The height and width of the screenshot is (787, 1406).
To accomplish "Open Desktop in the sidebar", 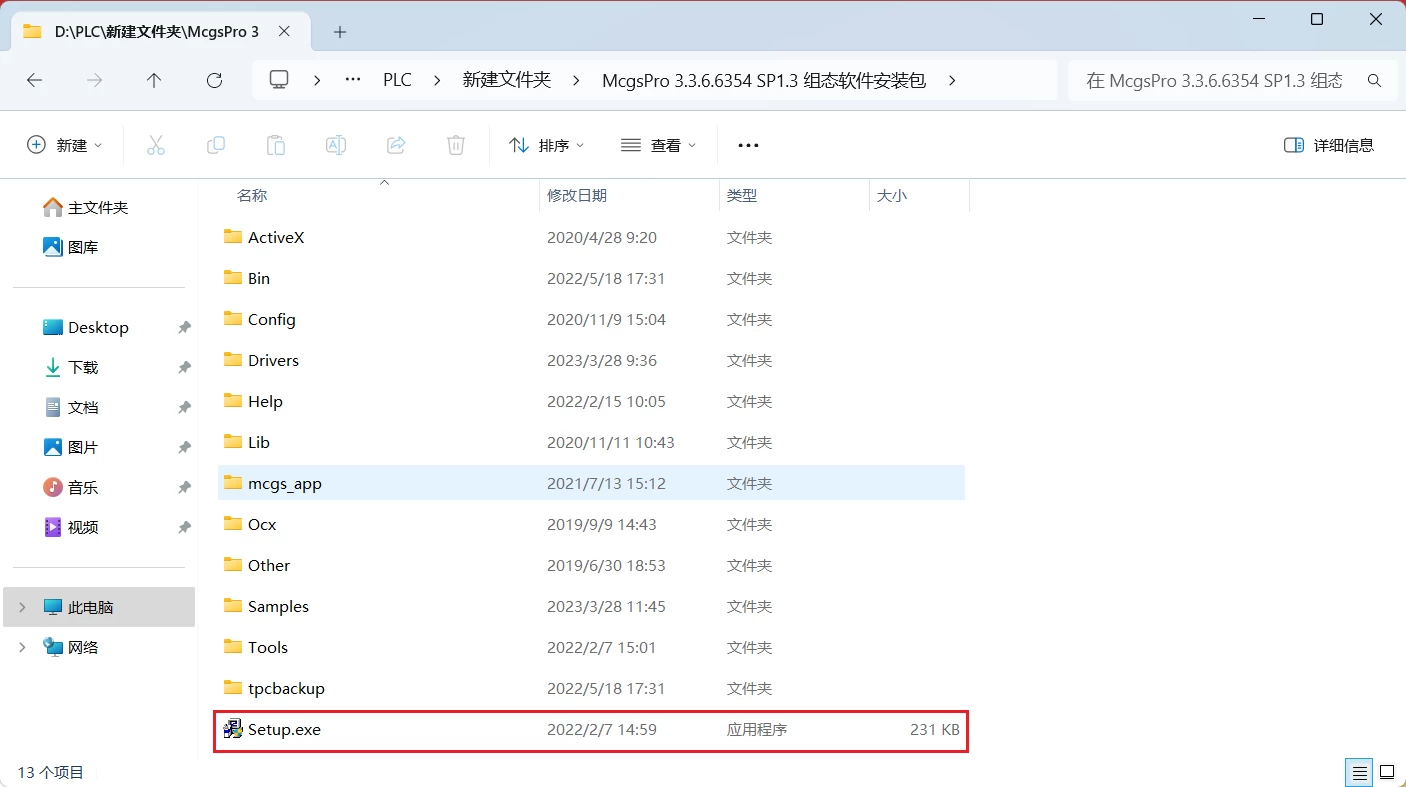I will pyautogui.click(x=99, y=327).
